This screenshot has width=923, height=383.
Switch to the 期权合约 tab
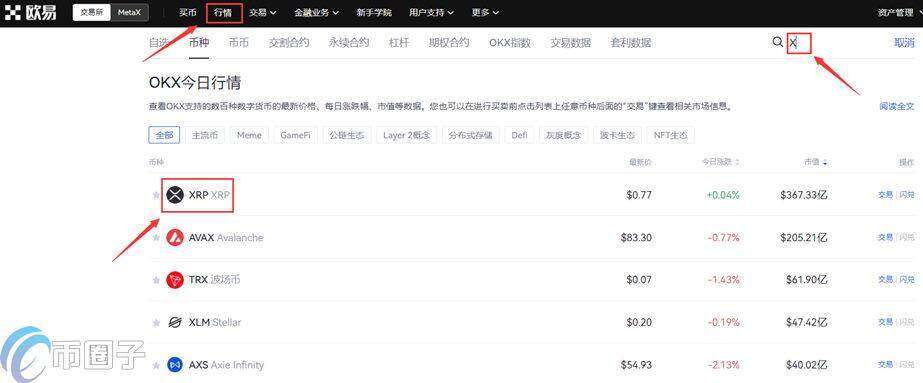pos(449,42)
